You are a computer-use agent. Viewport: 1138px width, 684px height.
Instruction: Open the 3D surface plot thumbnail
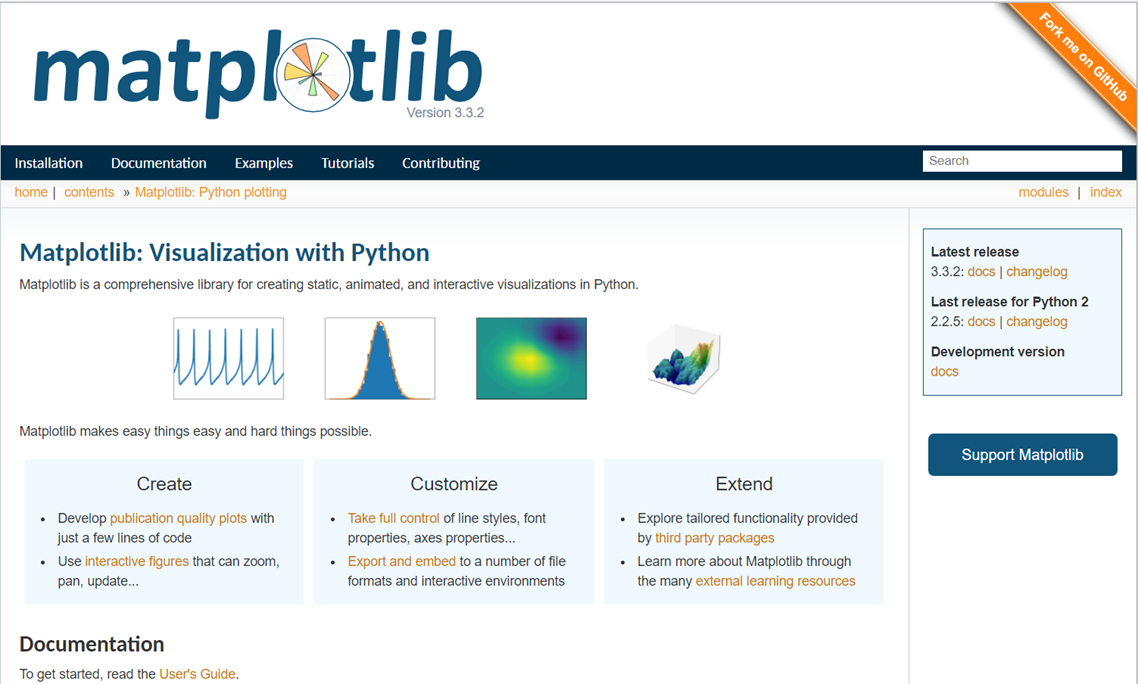pos(683,359)
